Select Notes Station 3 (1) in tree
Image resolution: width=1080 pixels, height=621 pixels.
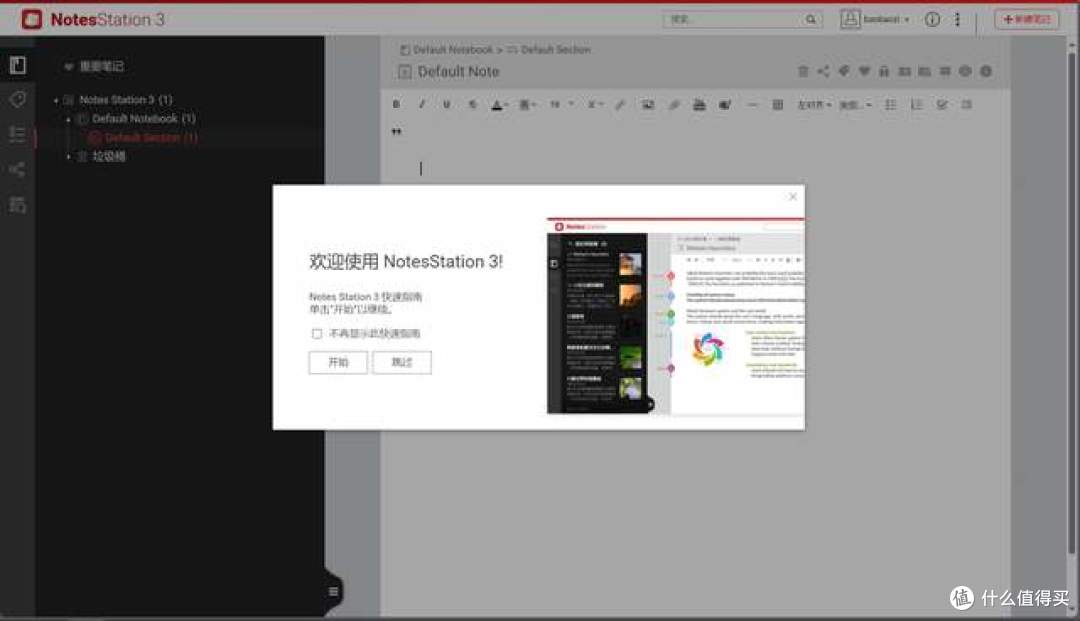pos(125,100)
